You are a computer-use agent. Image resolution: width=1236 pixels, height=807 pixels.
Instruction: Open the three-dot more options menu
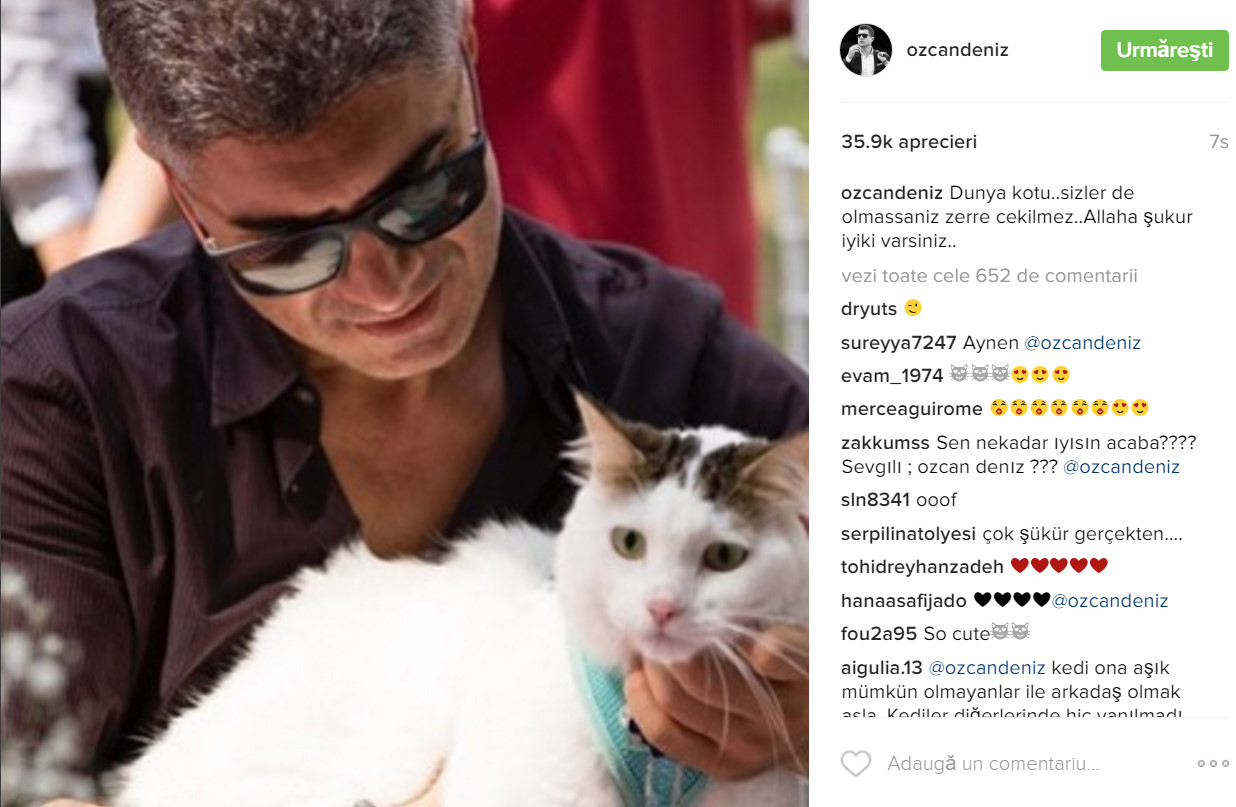(x=1213, y=764)
